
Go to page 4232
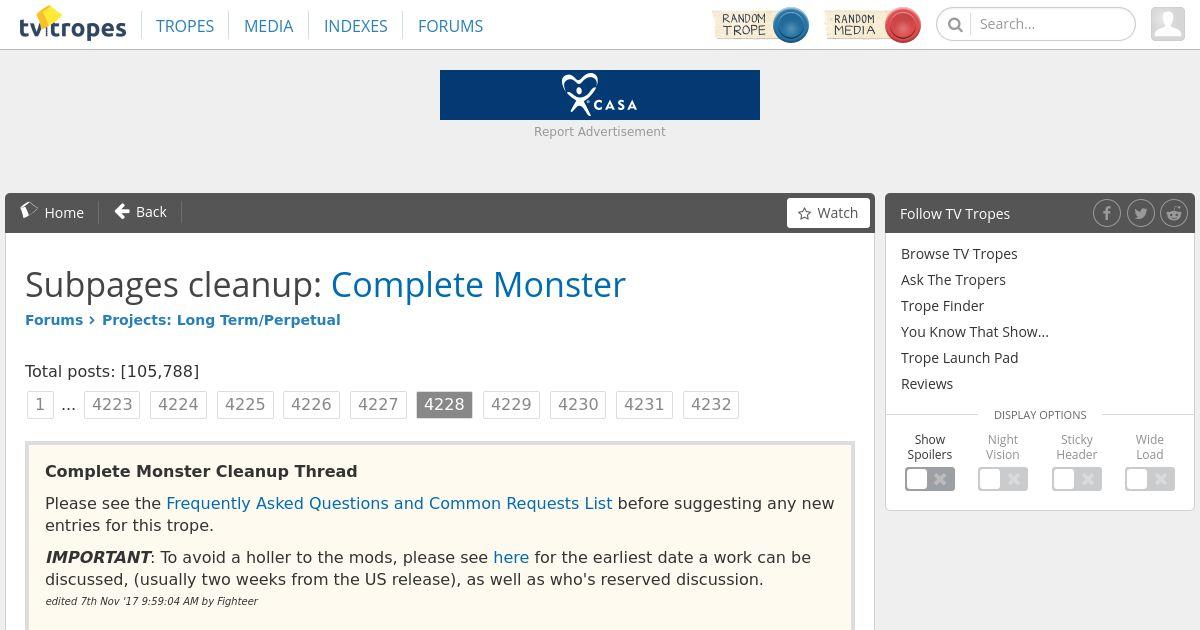coord(711,404)
